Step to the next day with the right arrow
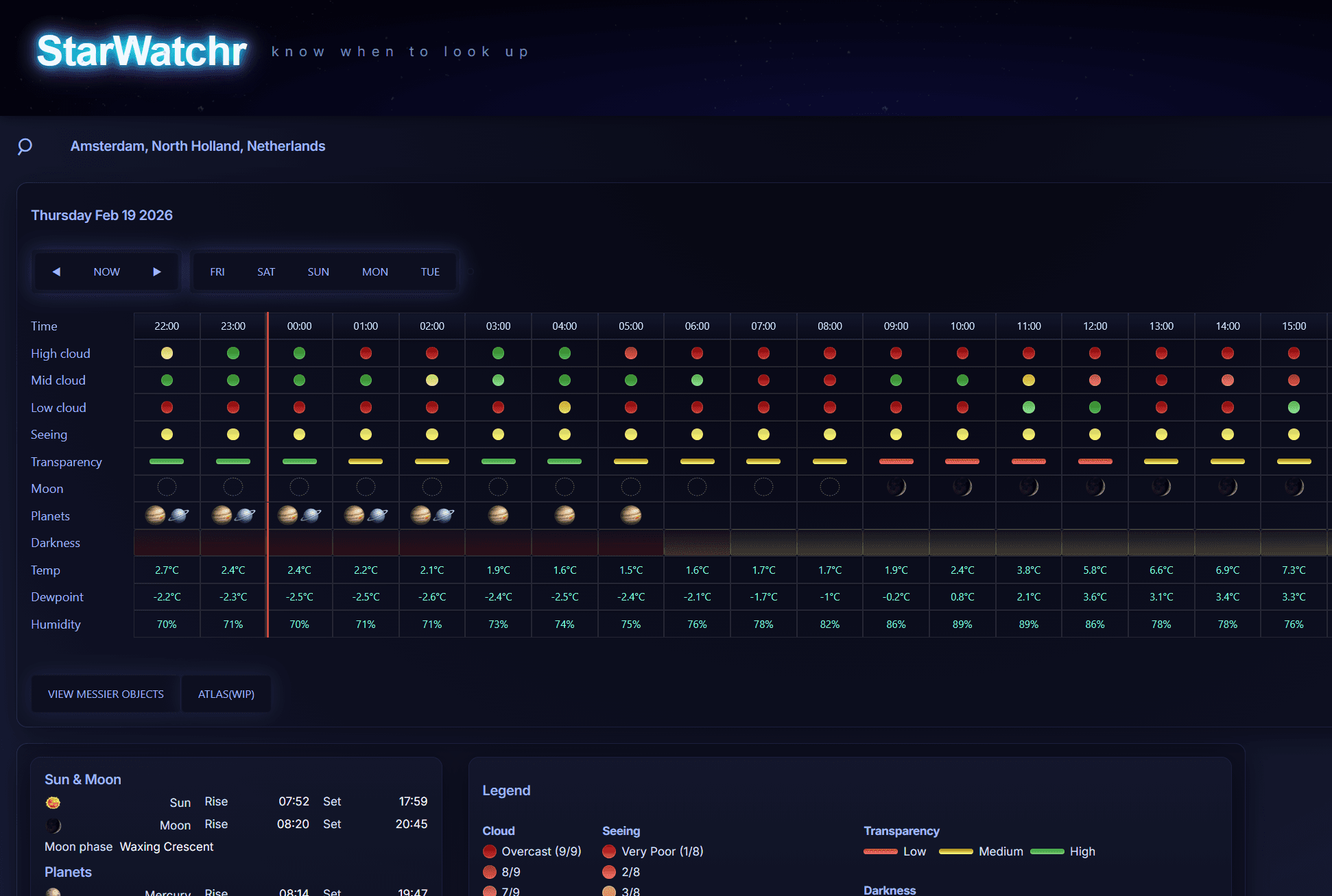 (x=156, y=271)
